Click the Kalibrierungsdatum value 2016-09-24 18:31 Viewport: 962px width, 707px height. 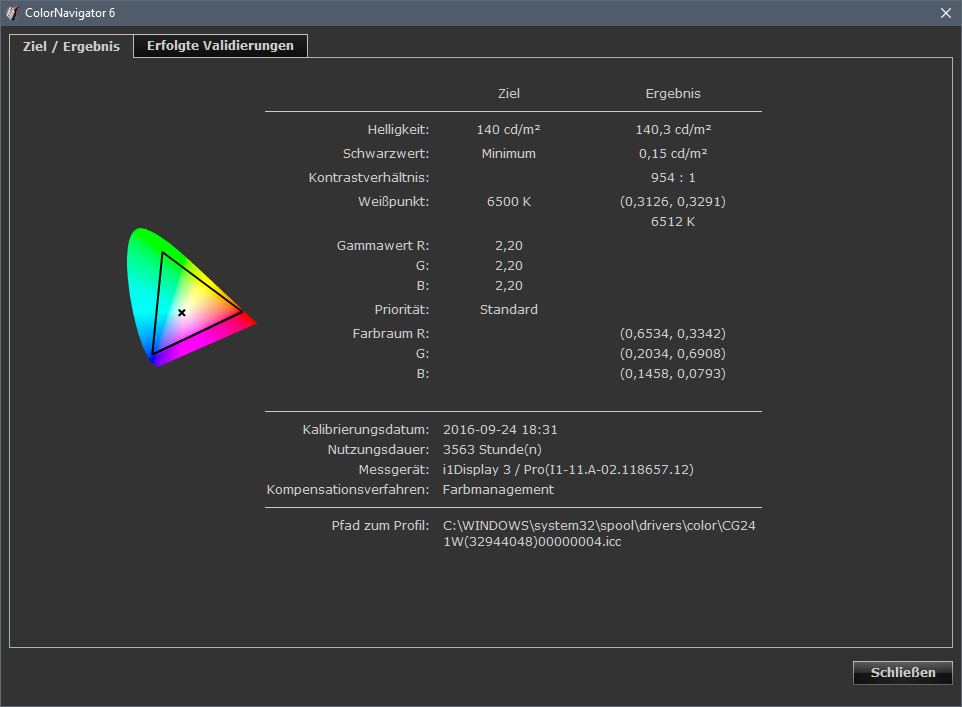click(500, 429)
